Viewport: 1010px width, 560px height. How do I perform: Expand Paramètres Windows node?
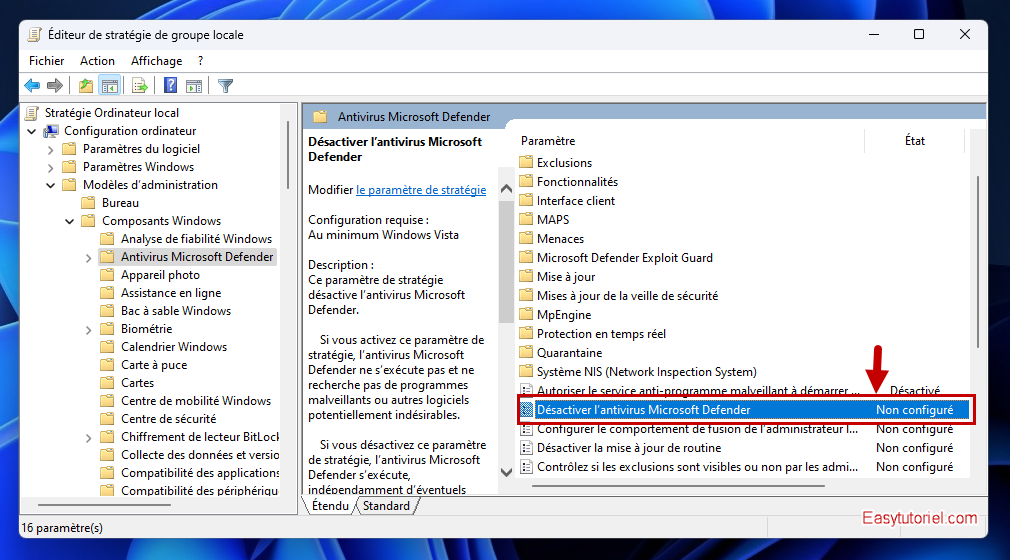[50, 168]
